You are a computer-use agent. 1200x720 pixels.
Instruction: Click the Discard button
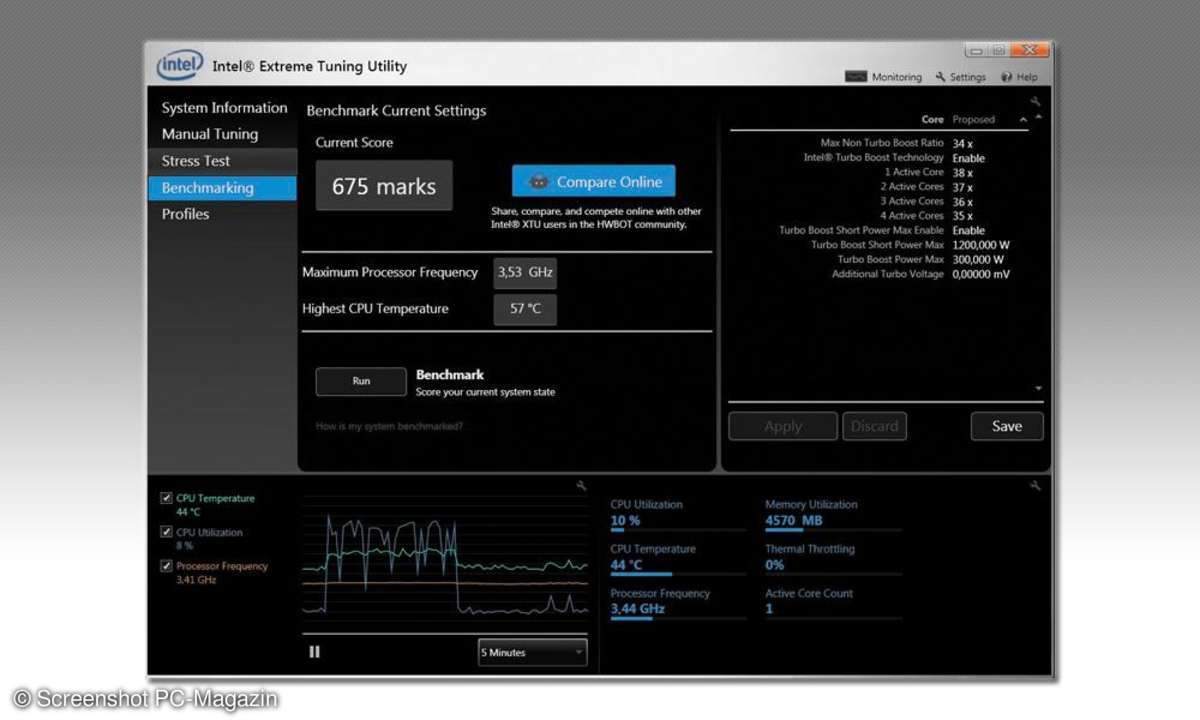pyautogui.click(x=874, y=426)
